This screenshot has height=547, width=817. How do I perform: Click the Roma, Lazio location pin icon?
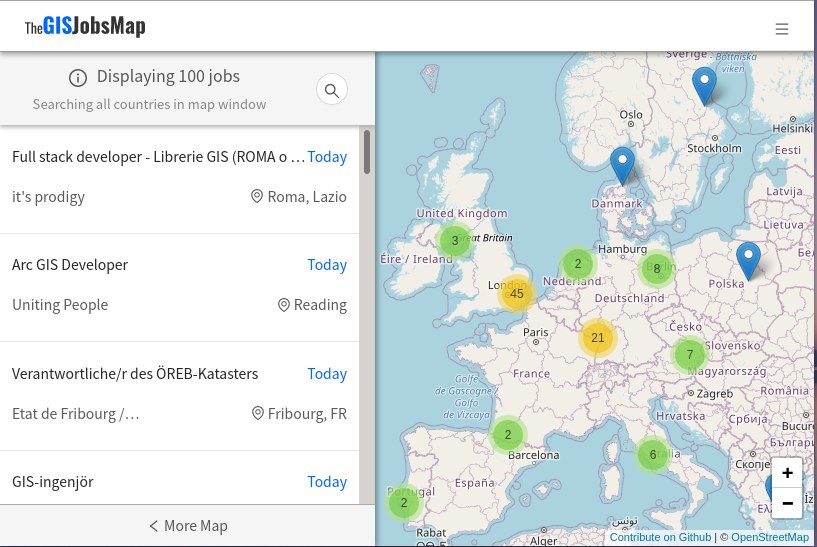(x=257, y=196)
